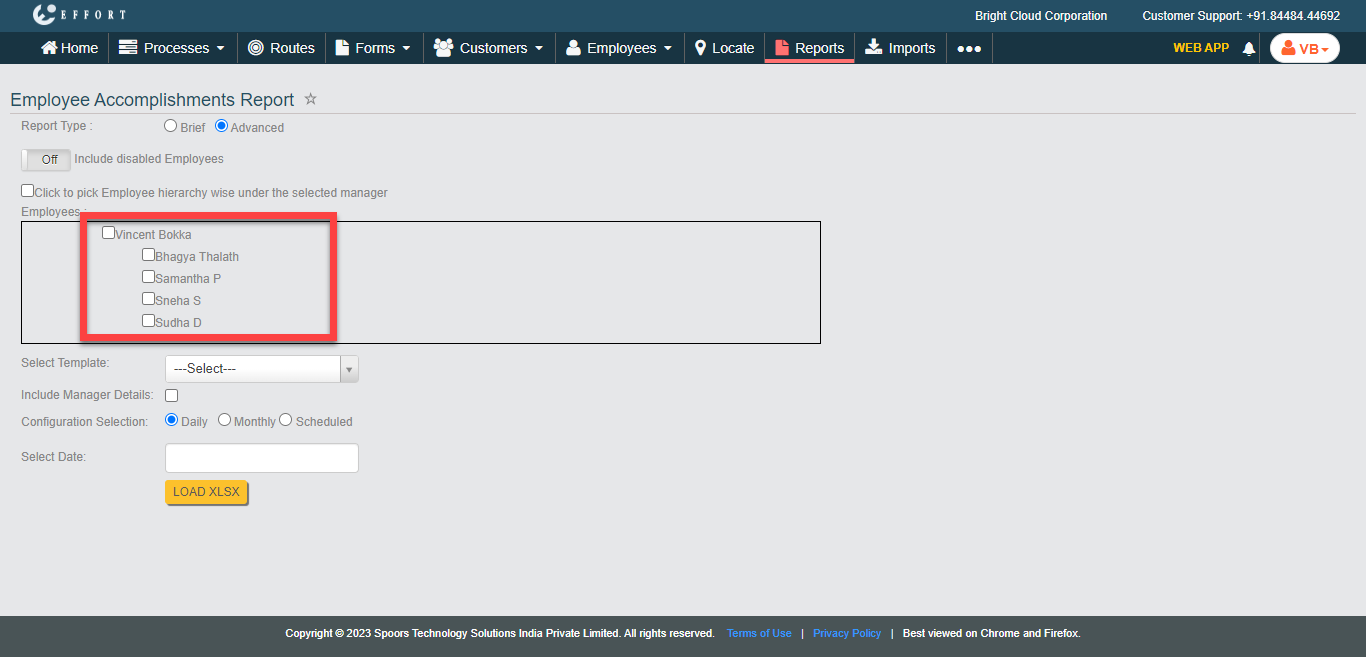The height and width of the screenshot is (657, 1366).
Task: Toggle Include disabled Employees switch
Action: tap(46, 159)
